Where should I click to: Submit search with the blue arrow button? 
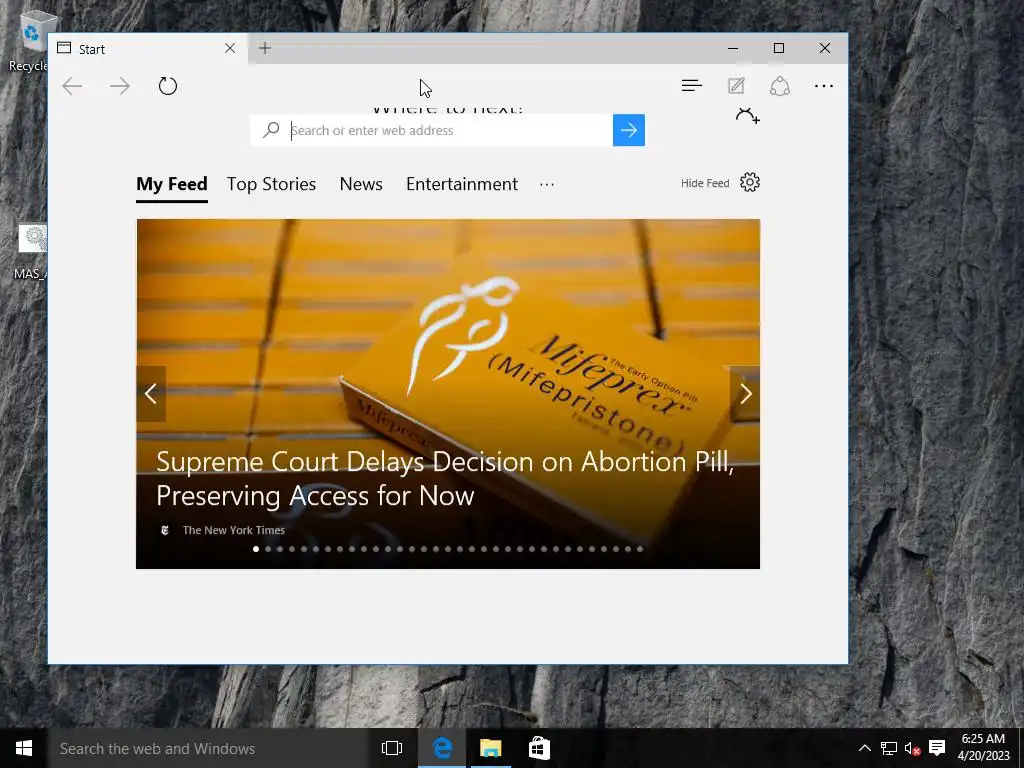tap(629, 130)
